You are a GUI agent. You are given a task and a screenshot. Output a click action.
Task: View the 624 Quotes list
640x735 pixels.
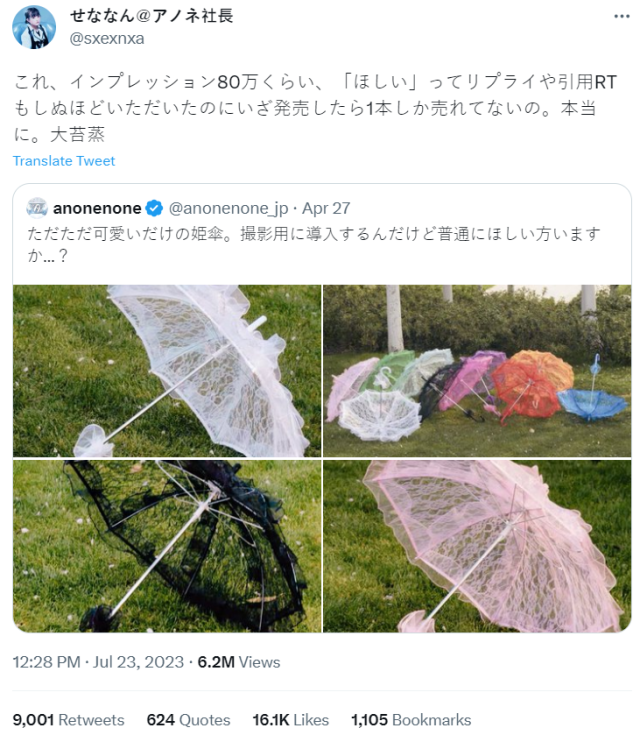coord(188,720)
